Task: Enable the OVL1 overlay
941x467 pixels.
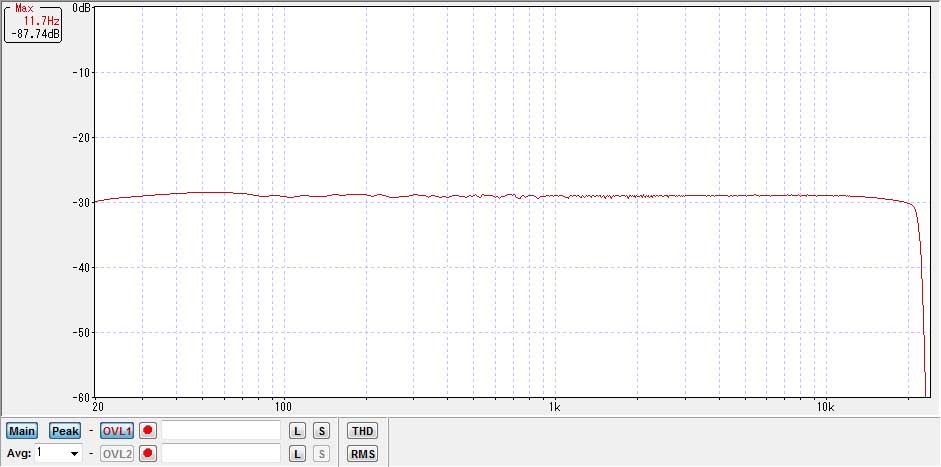Action: click(x=117, y=431)
